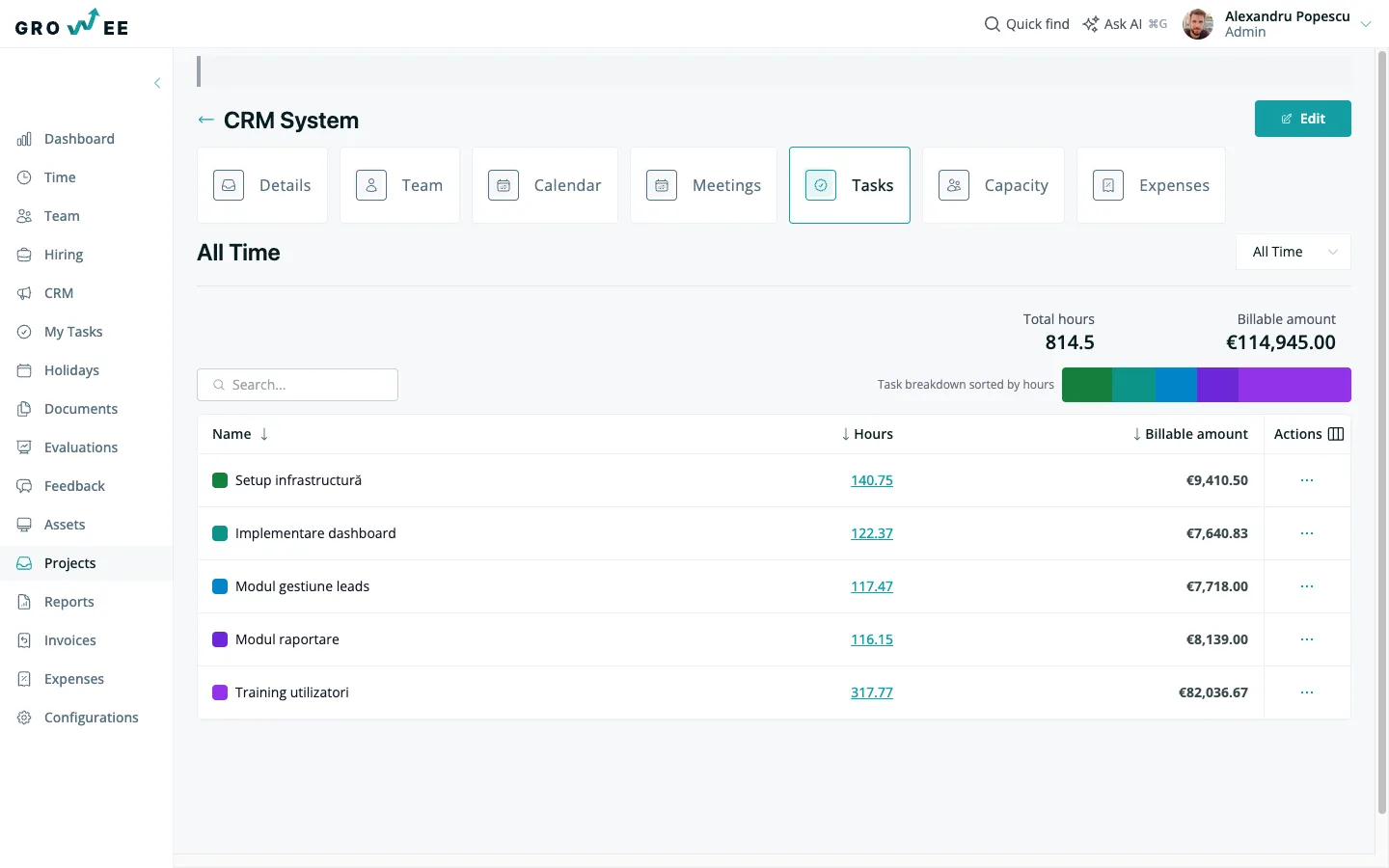Screen dimensions: 1389x868
Task: Click the Edit button
Action: point(1303,119)
